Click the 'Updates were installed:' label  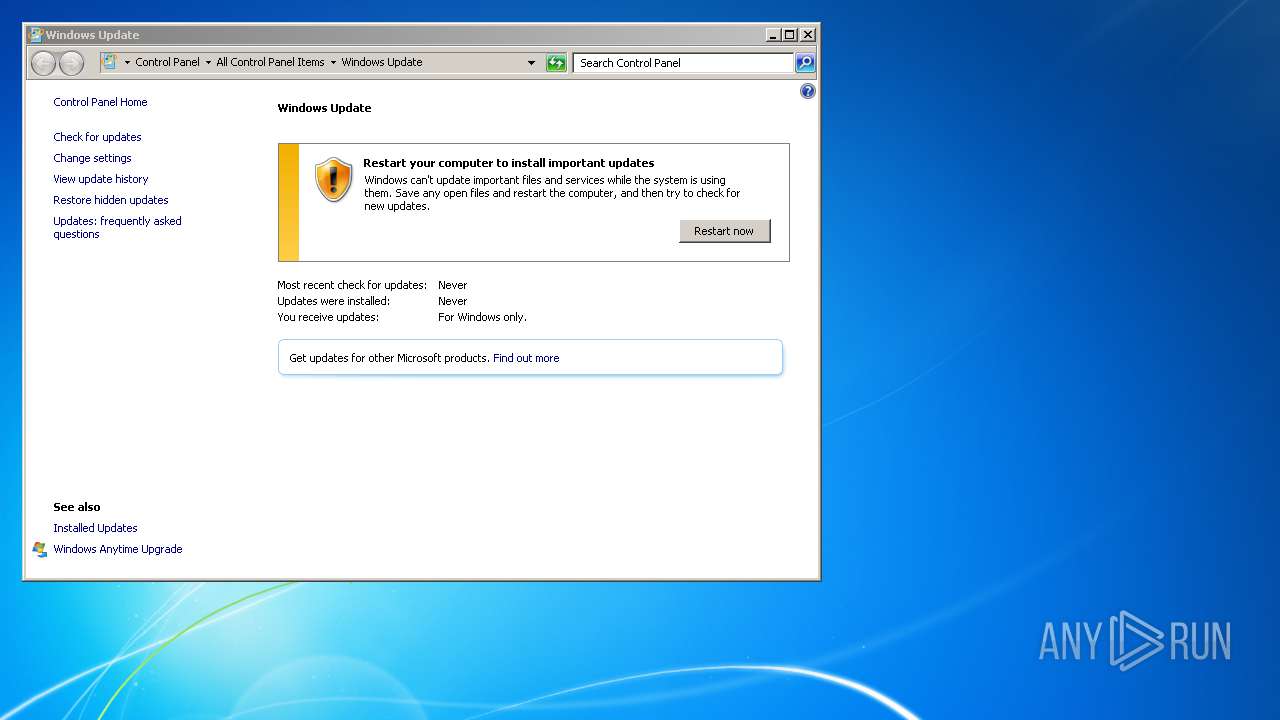coord(333,301)
